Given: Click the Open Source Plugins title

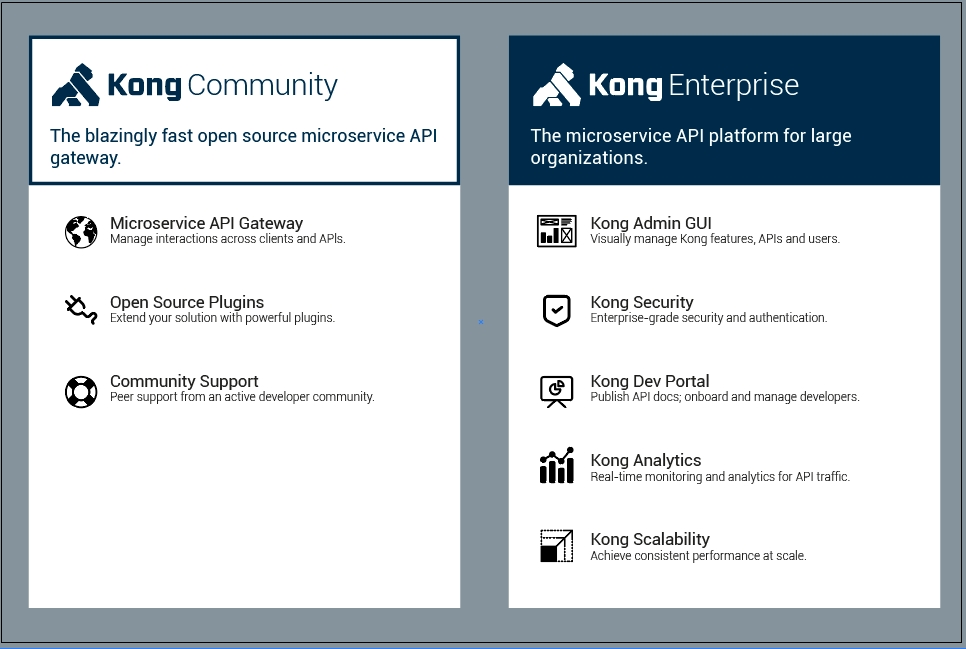Looking at the screenshot, I should point(187,302).
